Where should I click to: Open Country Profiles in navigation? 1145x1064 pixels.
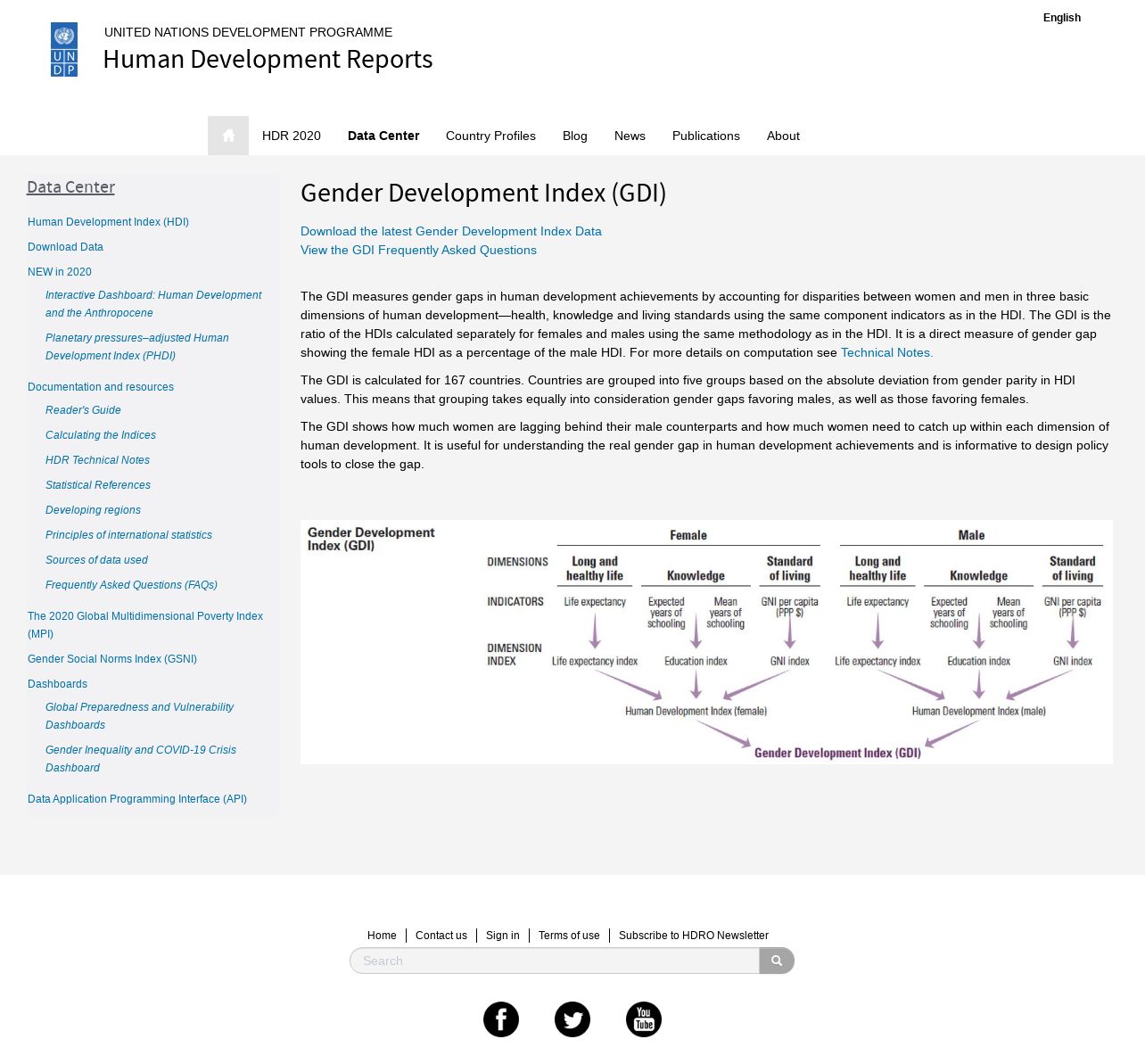click(490, 136)
